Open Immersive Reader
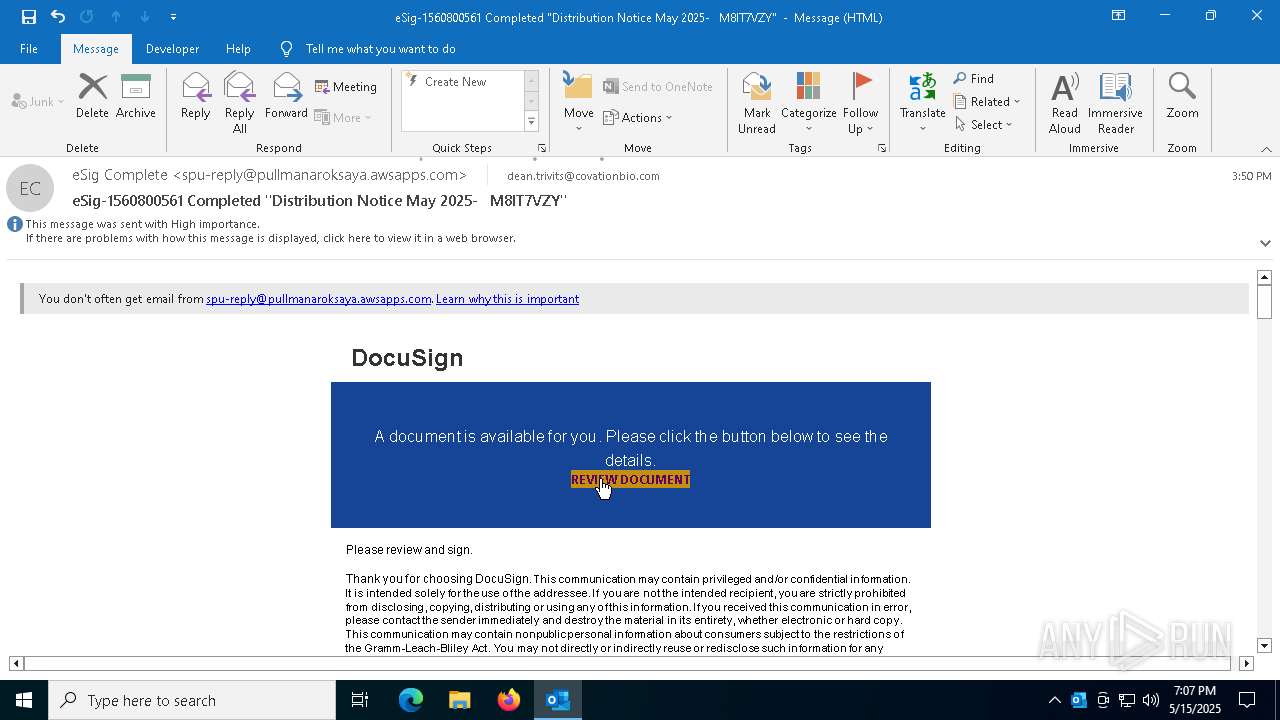 (1115, 103)
